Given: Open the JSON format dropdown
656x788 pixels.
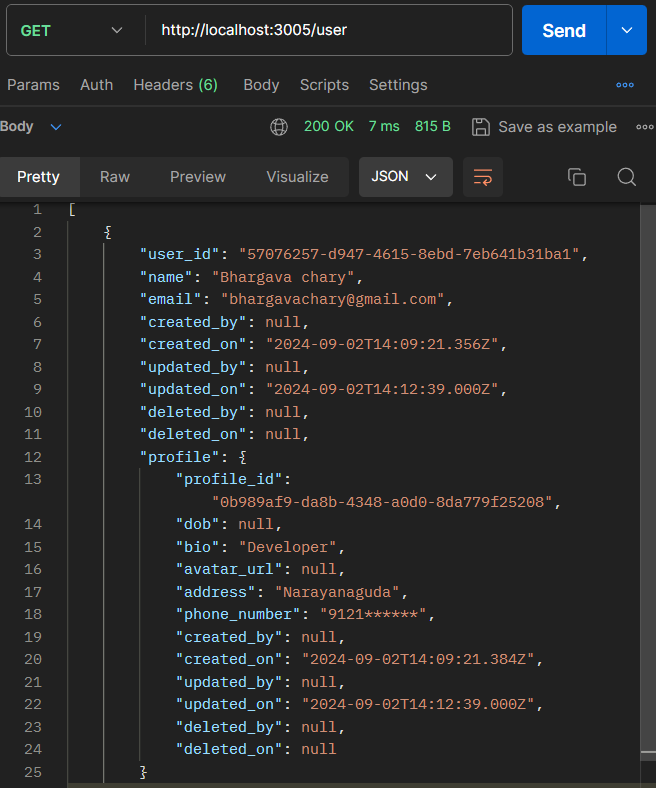Looking at the screenshot, I should (405, 177).
